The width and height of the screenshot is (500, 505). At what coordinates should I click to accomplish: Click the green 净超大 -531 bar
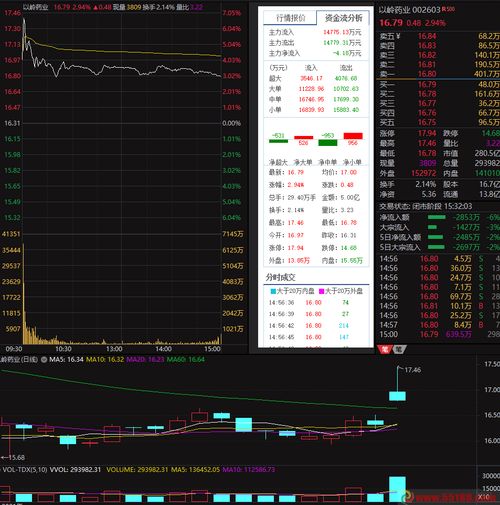[x=278, y=141]
